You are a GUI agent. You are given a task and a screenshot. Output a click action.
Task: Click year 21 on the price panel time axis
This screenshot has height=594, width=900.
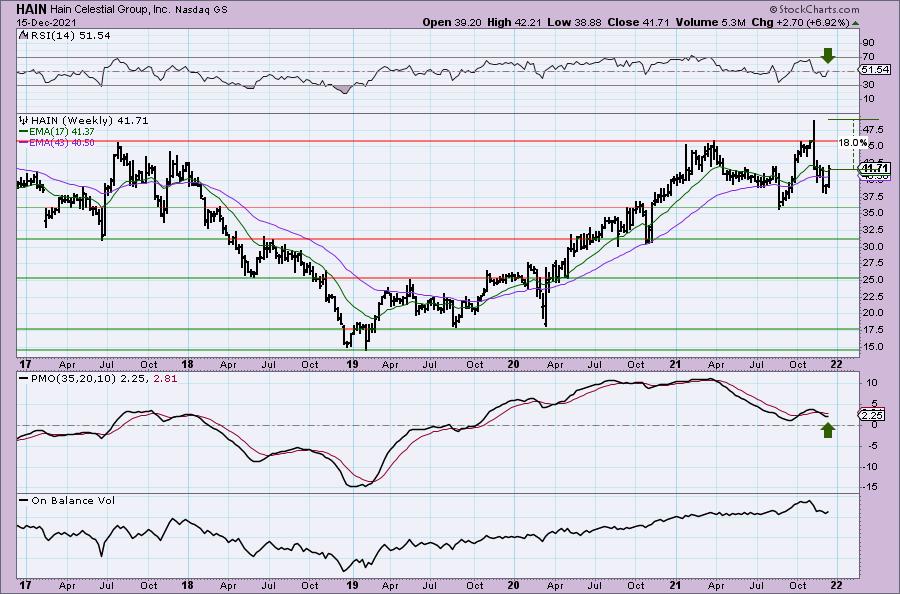(676, 364)
